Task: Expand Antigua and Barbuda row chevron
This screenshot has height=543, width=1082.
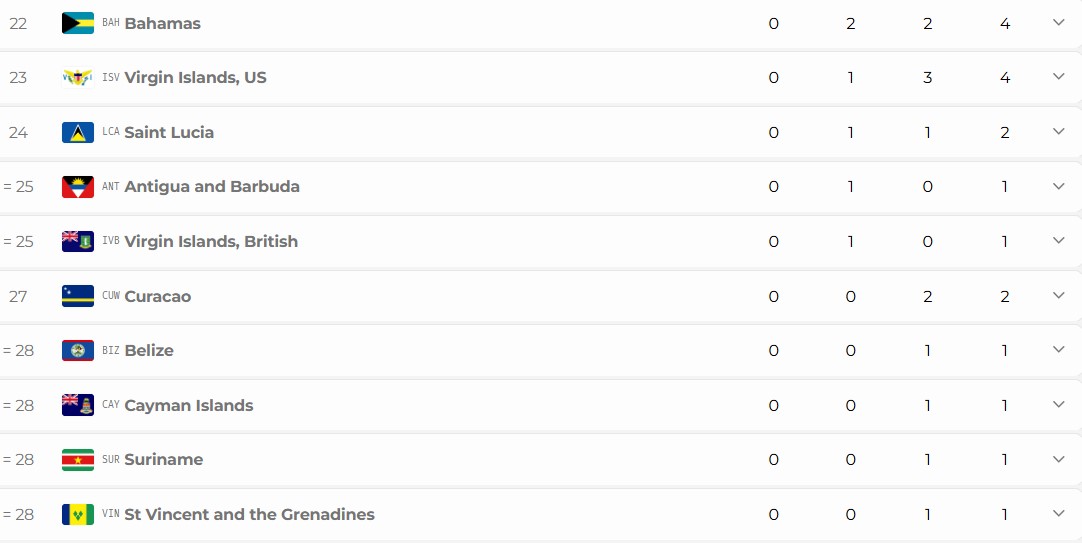Action: pyautogui.click(x=1059, y=186)
